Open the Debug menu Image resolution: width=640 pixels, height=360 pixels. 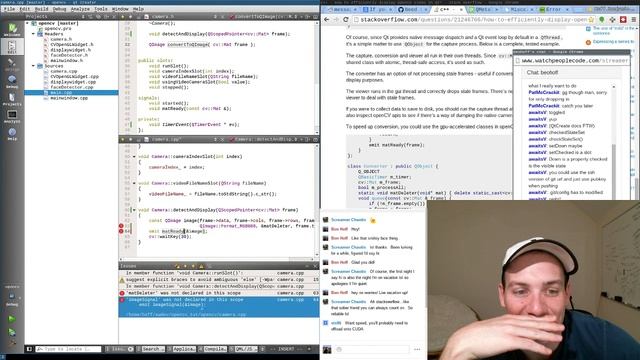point(59,9)
